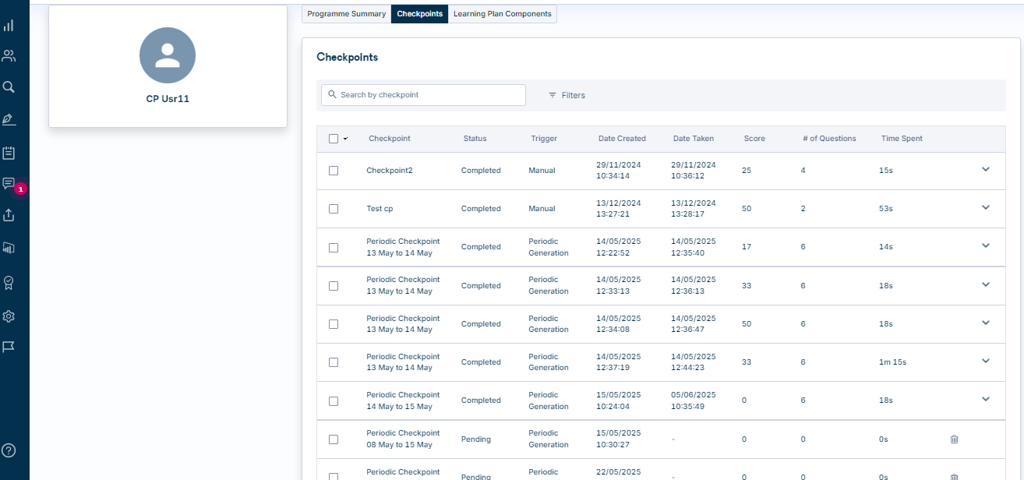Open the settings gear in the sidebar
1024x480 pixels.
[8, 317]
